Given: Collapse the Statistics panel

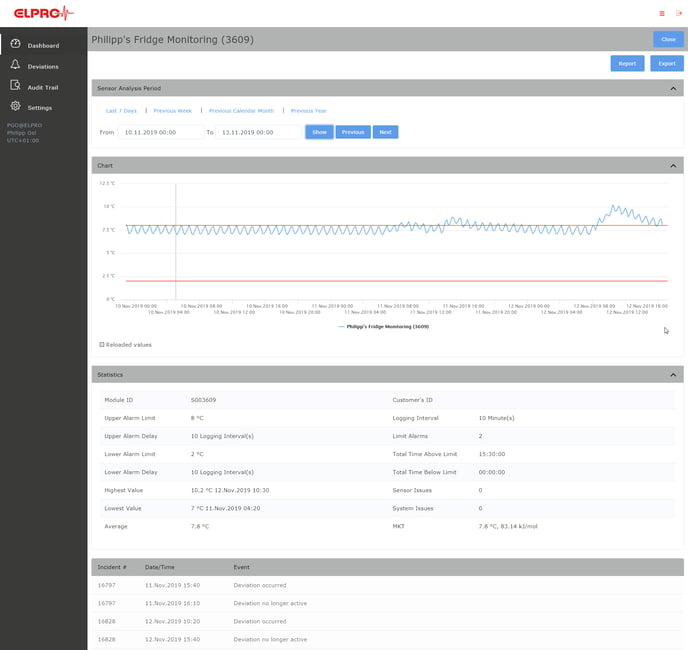Looking at the screenshot, I should [673, 374].
